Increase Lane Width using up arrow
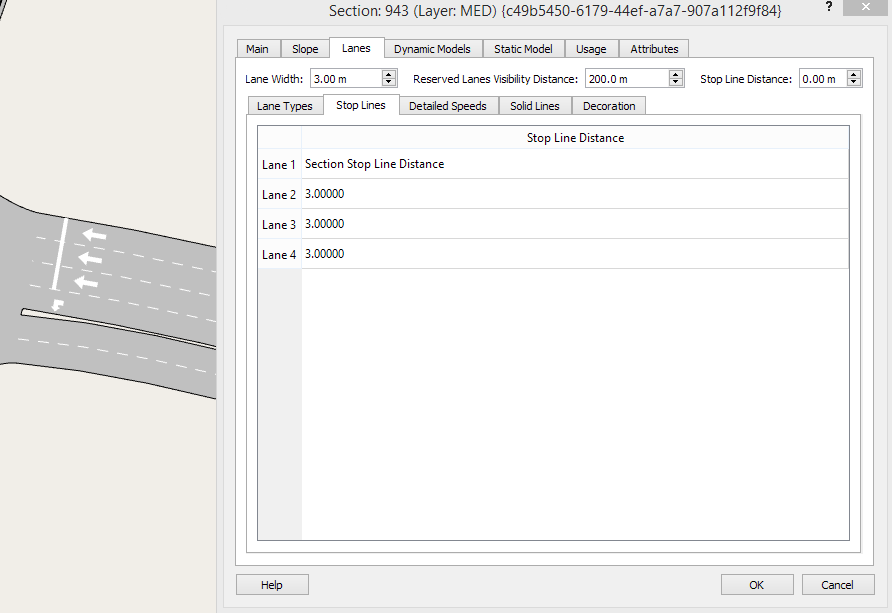The height and width of the screenshot is (613, 892). click(x=388, y=75)
